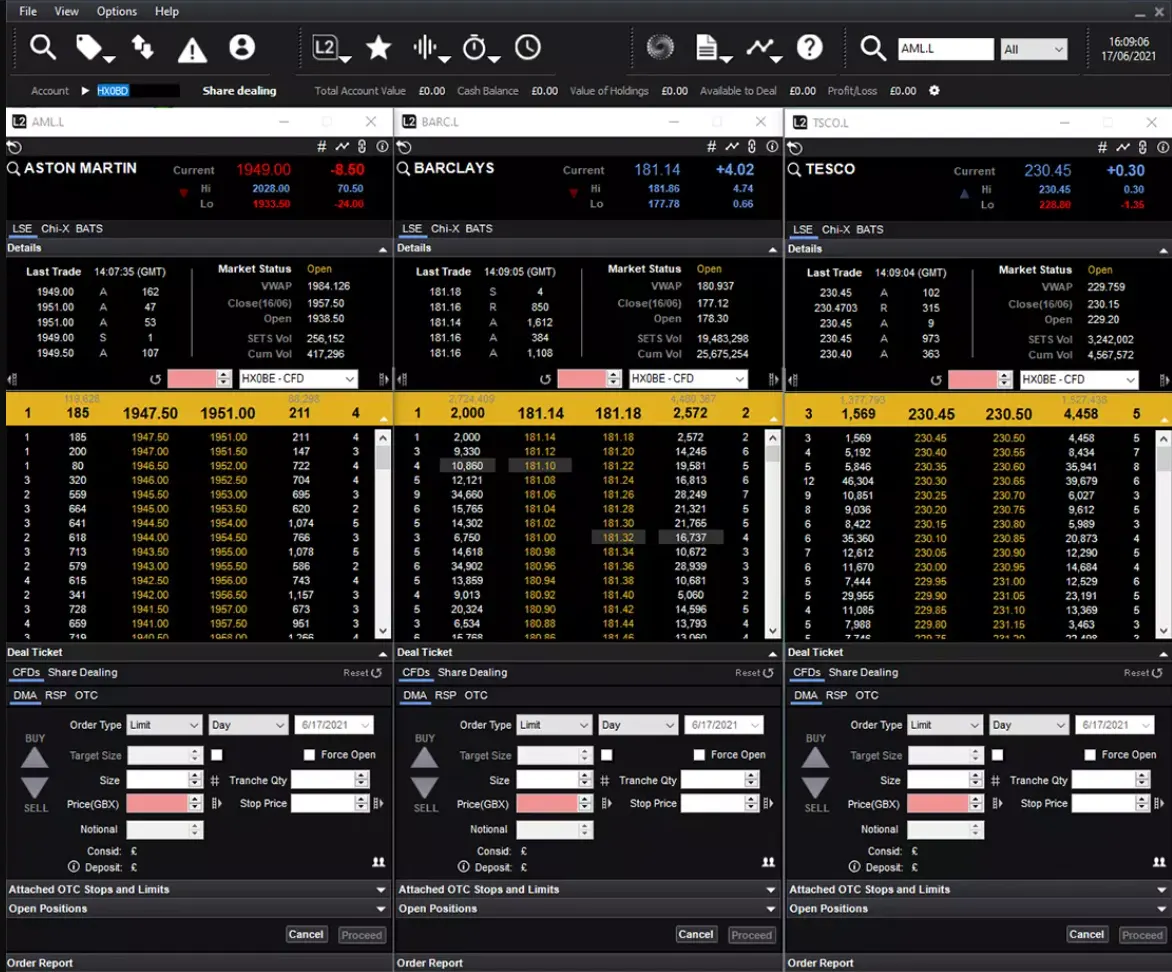This screenshot has width=1172, height=972.
Task: Click Tesco order book scrollbar up arrow
Action: click(1163, 437)
